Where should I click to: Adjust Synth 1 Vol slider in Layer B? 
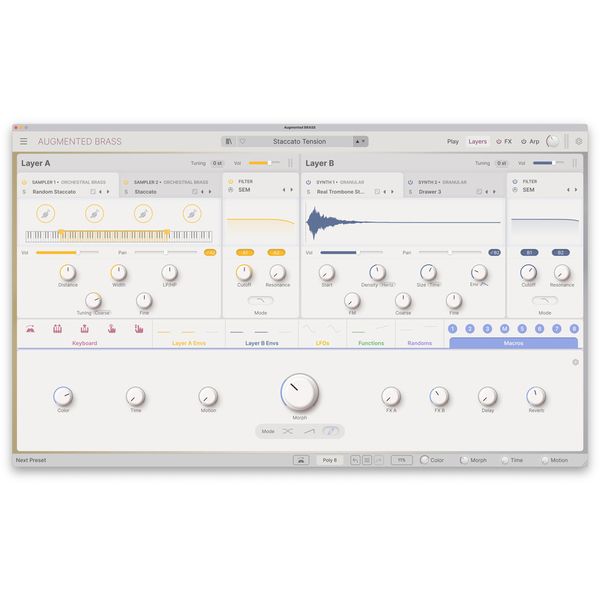coord(351,252)
